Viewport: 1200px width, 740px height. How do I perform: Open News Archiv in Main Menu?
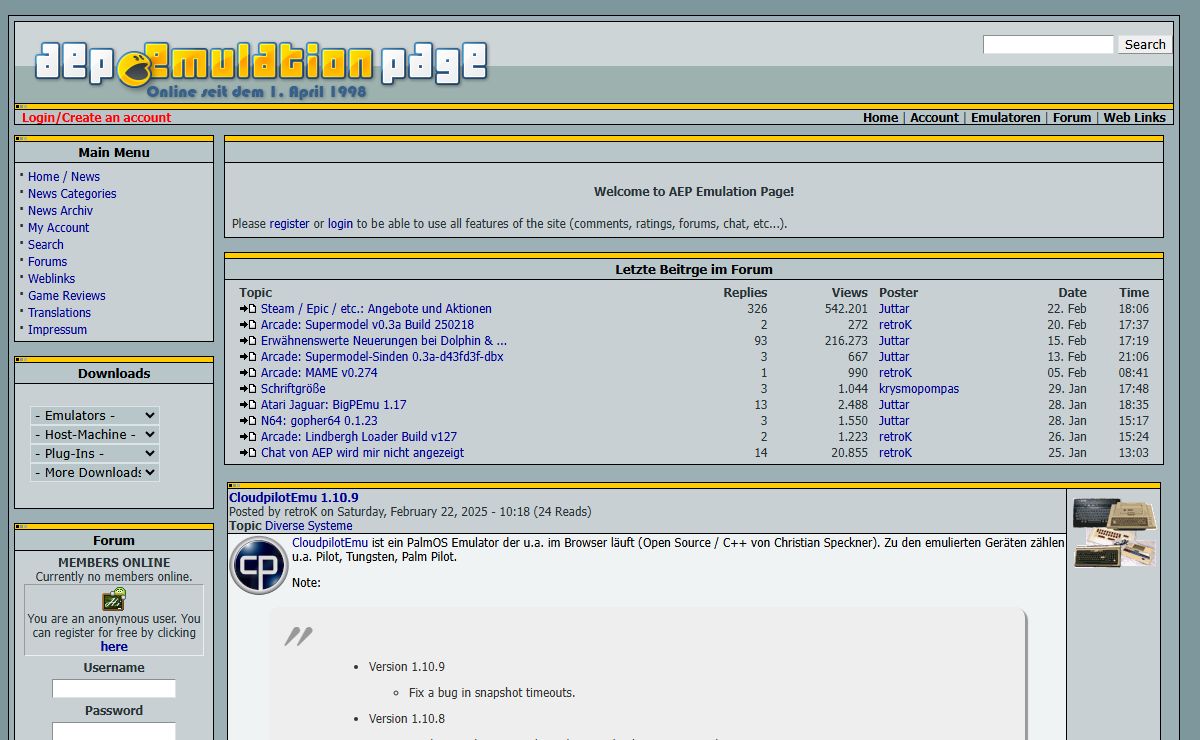pyautogui.click(x=60, y=211)
